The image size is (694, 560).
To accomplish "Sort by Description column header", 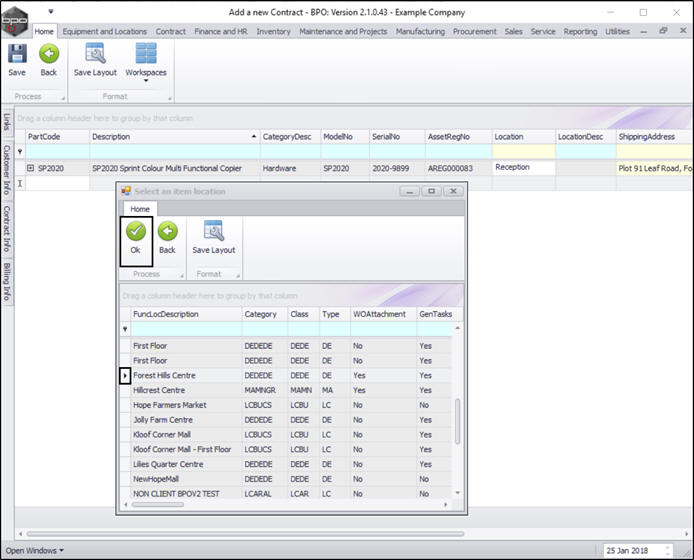I will point(174,136).
